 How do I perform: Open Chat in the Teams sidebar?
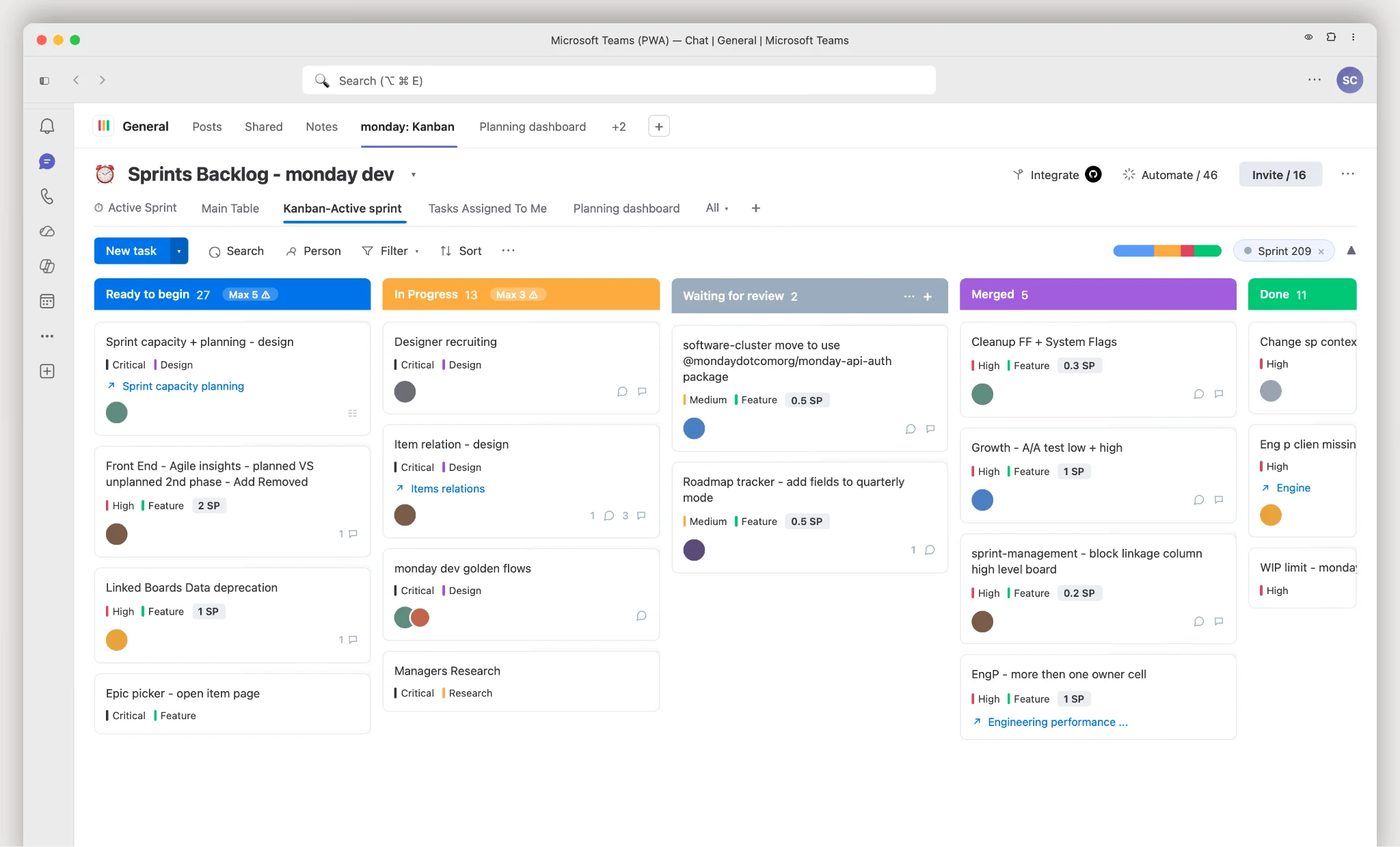click(47, 161)
